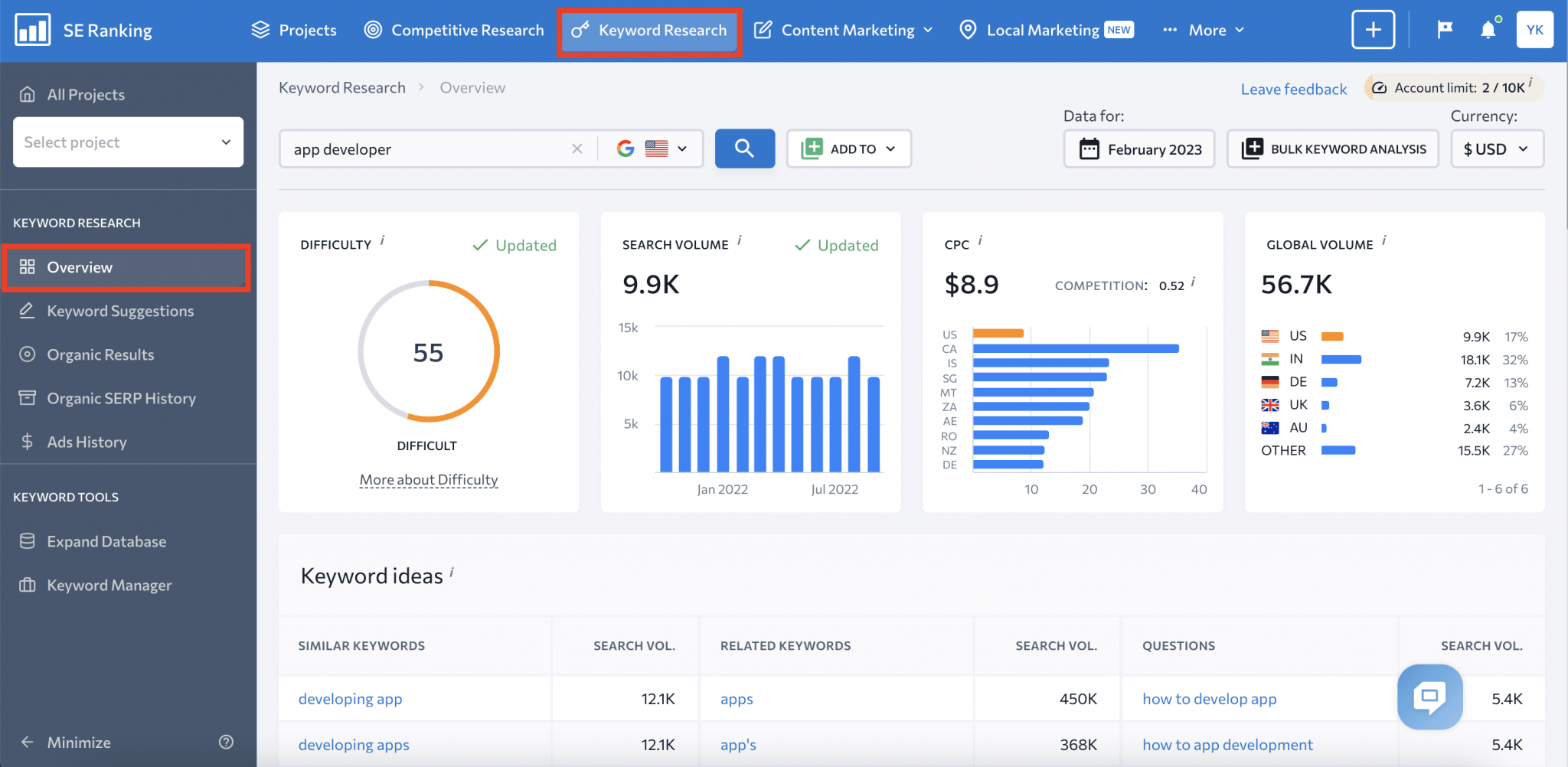This screenshot has height=767, width=1568.
Task: Change currency using the $USD dropdown
Action: point(1496,149)
